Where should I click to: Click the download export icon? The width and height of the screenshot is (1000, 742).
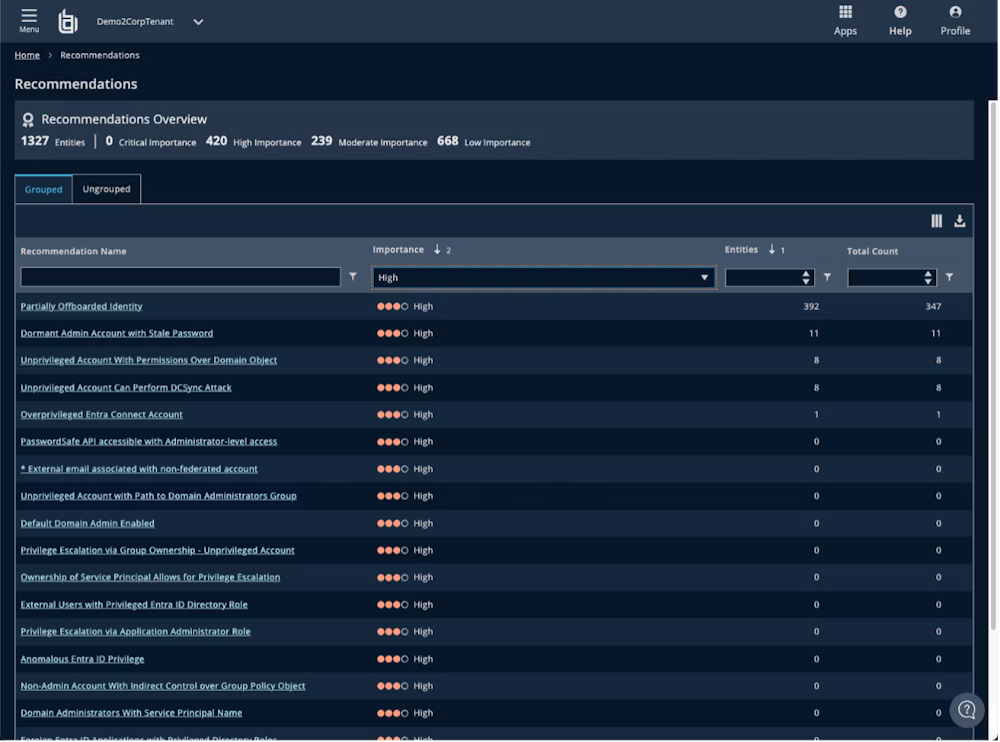959,221
